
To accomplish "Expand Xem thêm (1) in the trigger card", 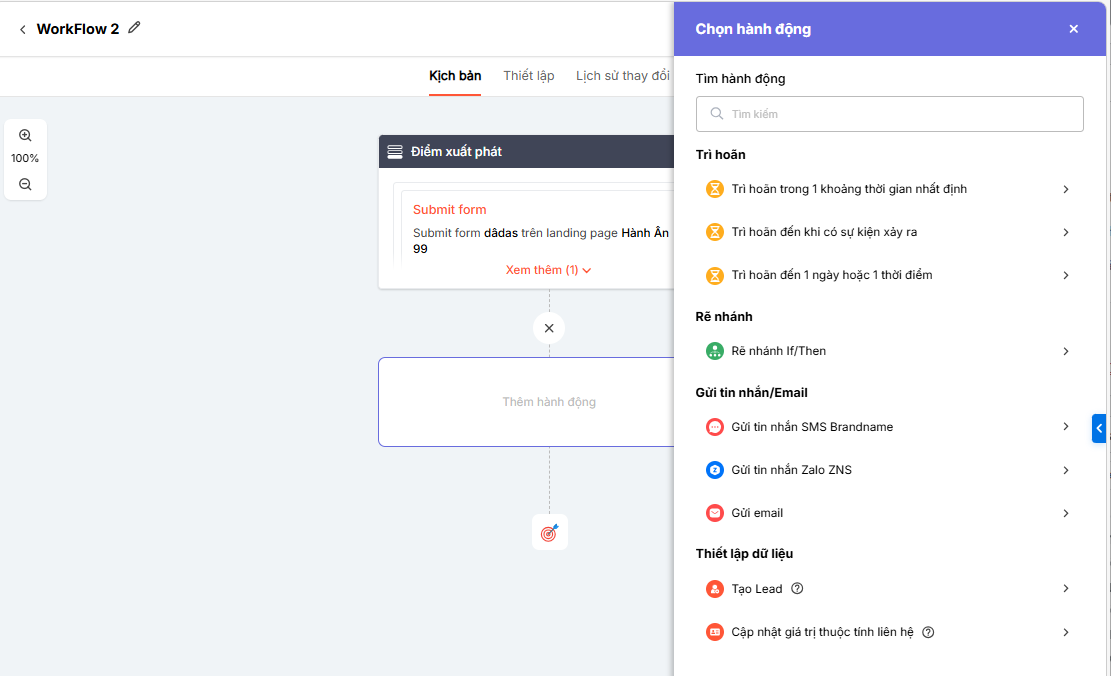I will click(x=548, y=270).
